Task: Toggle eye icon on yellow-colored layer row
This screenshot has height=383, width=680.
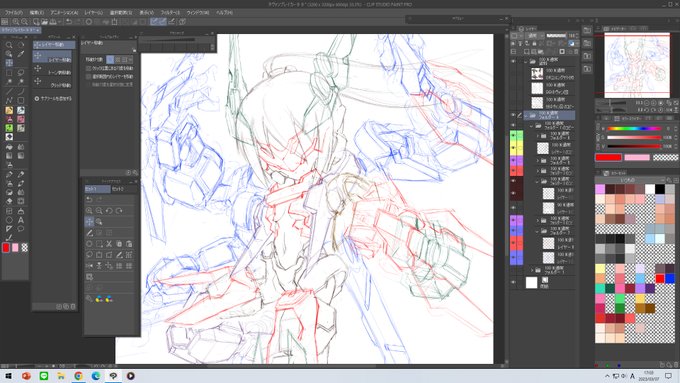Action: pos(513,148)
